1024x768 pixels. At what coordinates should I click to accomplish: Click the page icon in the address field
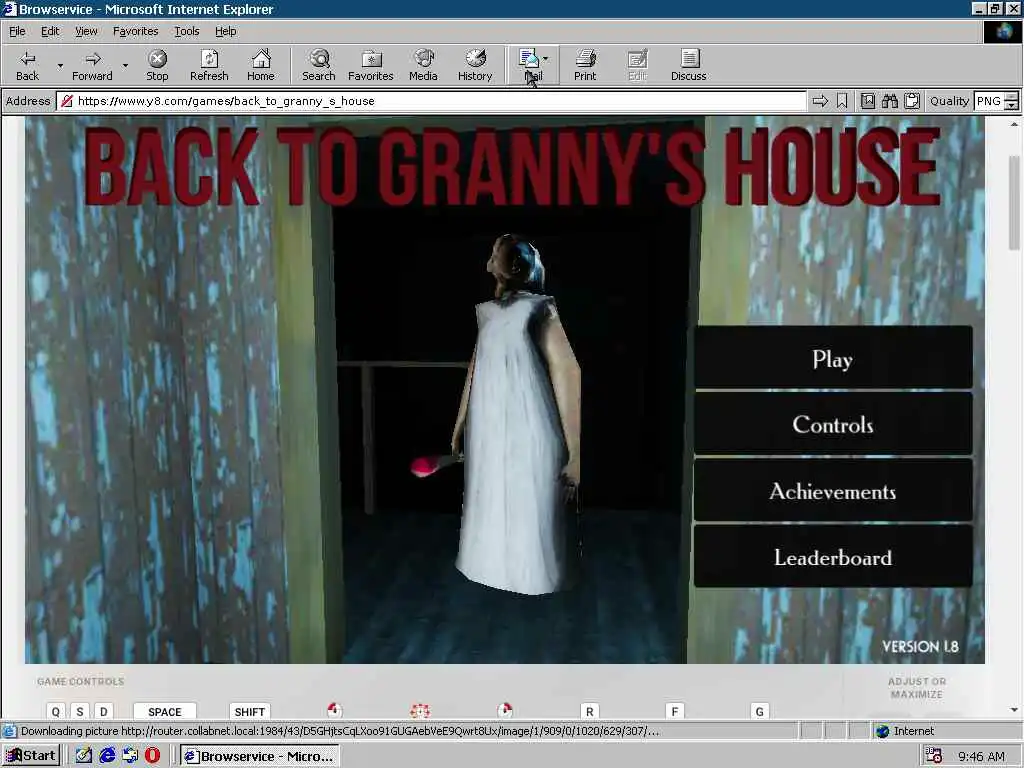point(66,101)
